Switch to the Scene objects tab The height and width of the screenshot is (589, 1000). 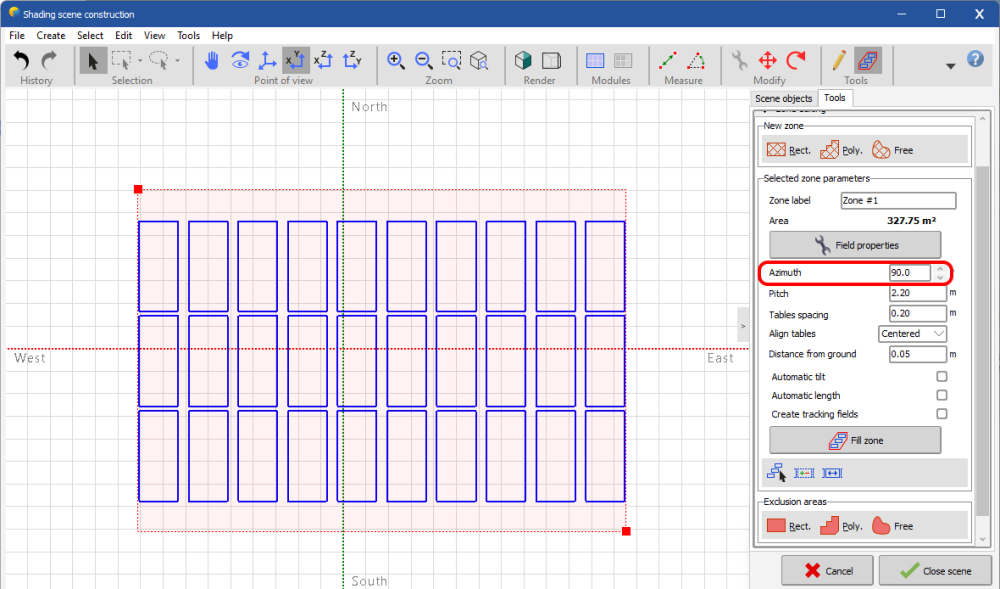783,98
